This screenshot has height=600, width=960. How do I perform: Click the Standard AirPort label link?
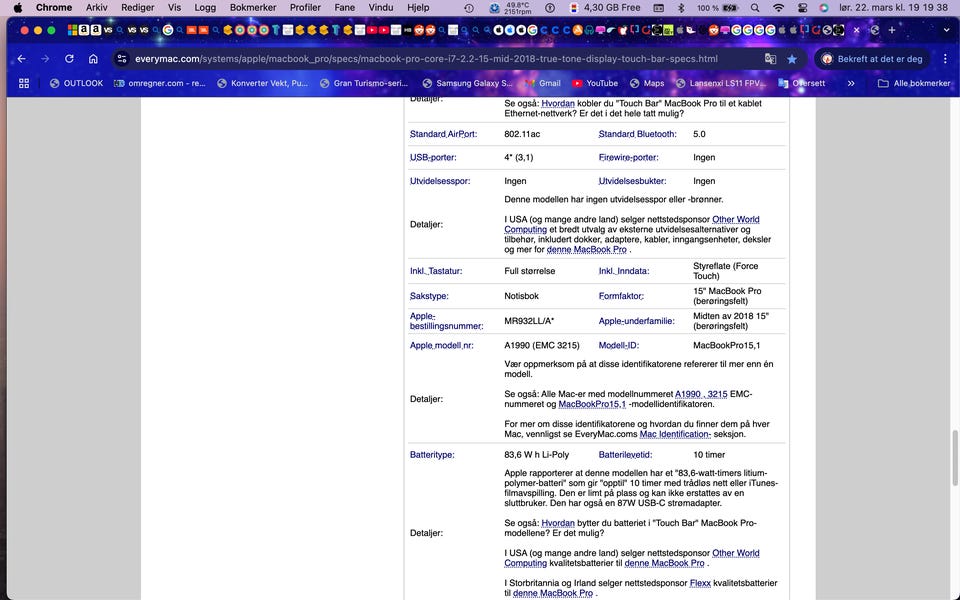(x=443, y=134)
